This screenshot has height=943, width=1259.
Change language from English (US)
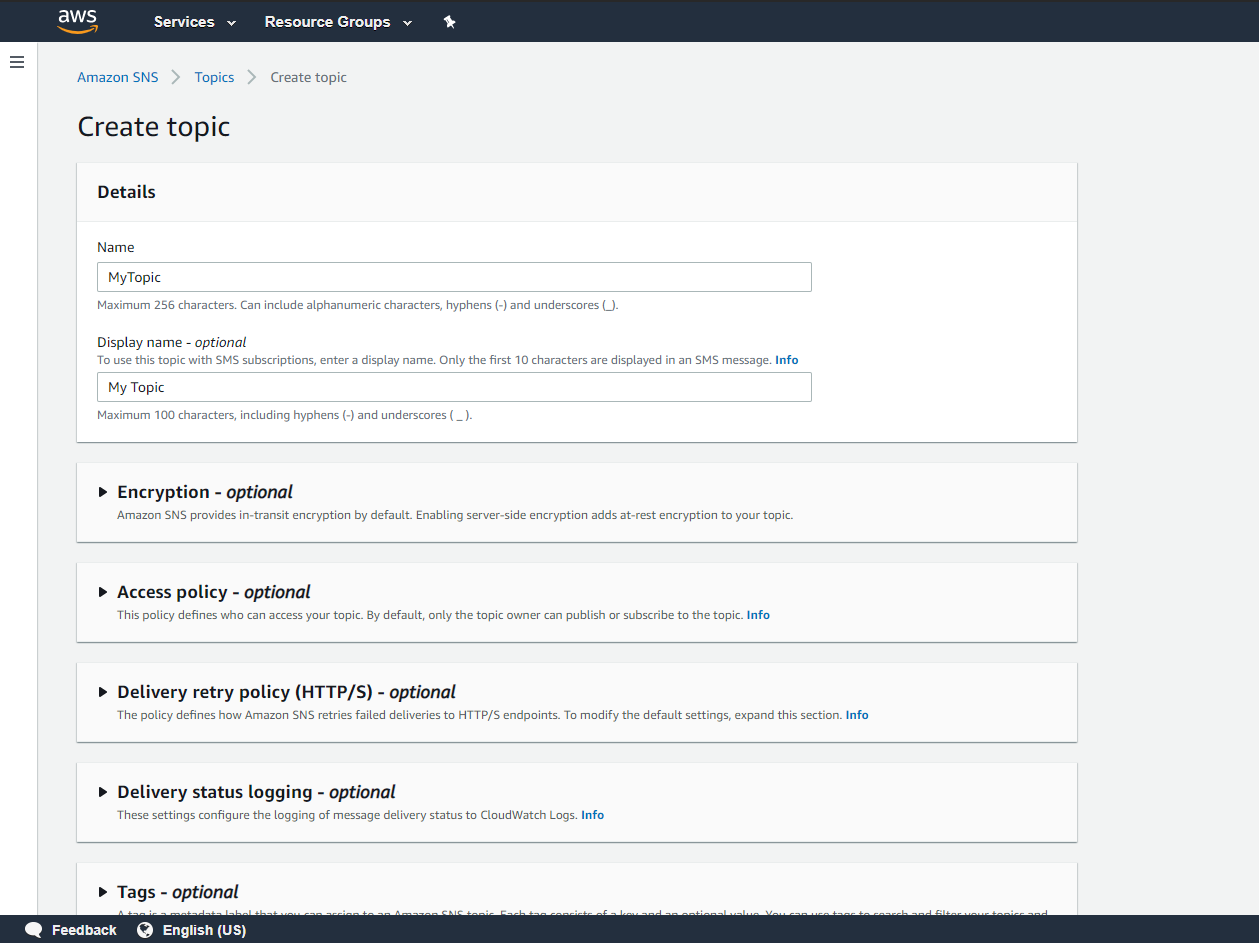coord(204,930)
